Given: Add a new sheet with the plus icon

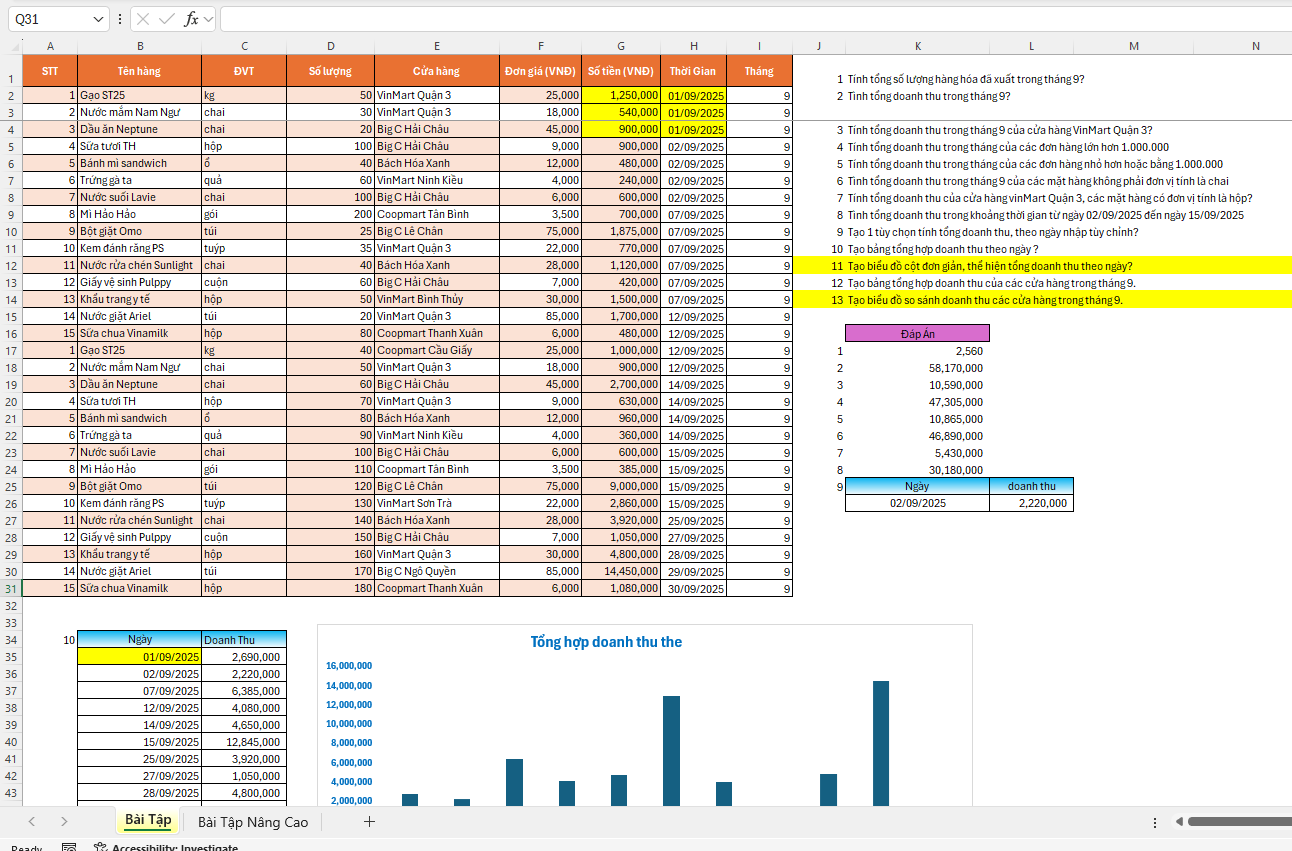Looking at the screenshot, I should (369, 822).
